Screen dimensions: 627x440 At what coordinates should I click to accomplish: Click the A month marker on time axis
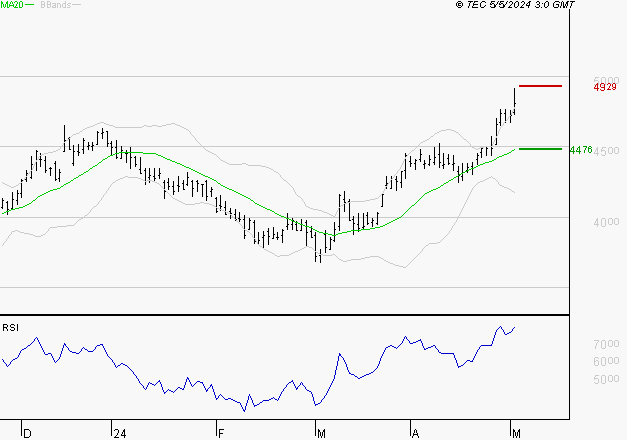[415, 434]
